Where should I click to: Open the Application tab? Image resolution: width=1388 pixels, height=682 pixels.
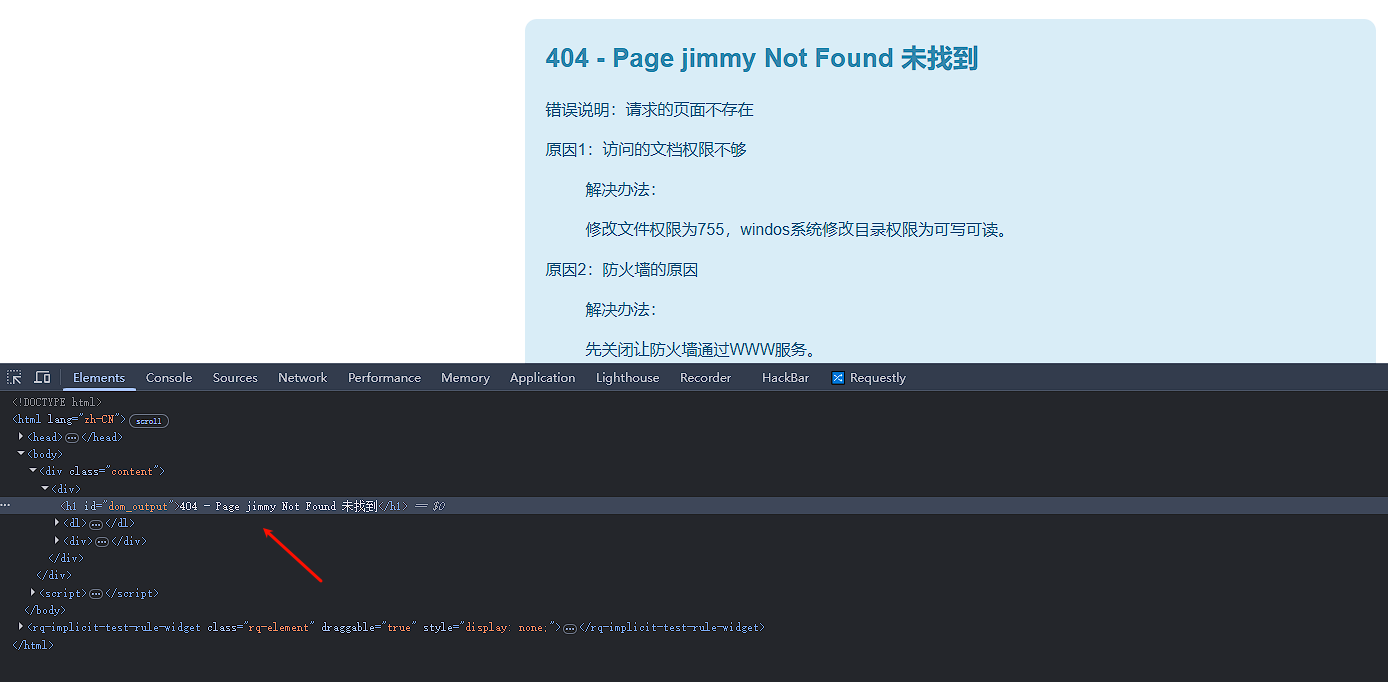(x=543, y=378)
